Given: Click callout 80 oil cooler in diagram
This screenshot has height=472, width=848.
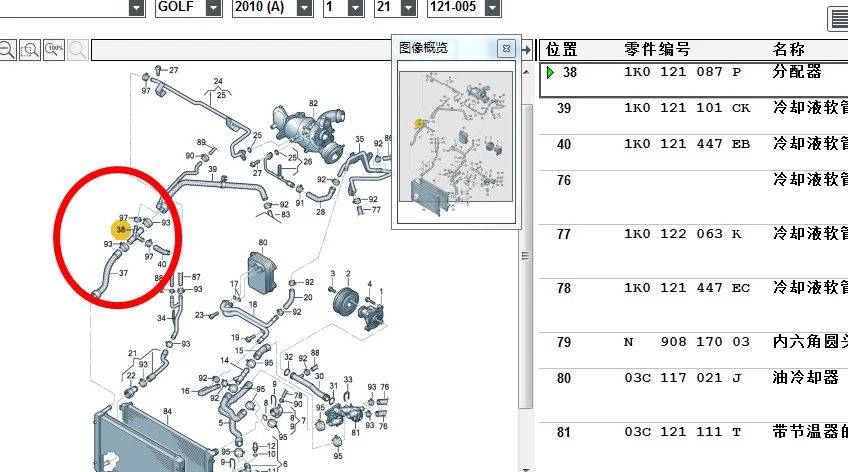Looking at the screenshot, I should click(263, 243).
